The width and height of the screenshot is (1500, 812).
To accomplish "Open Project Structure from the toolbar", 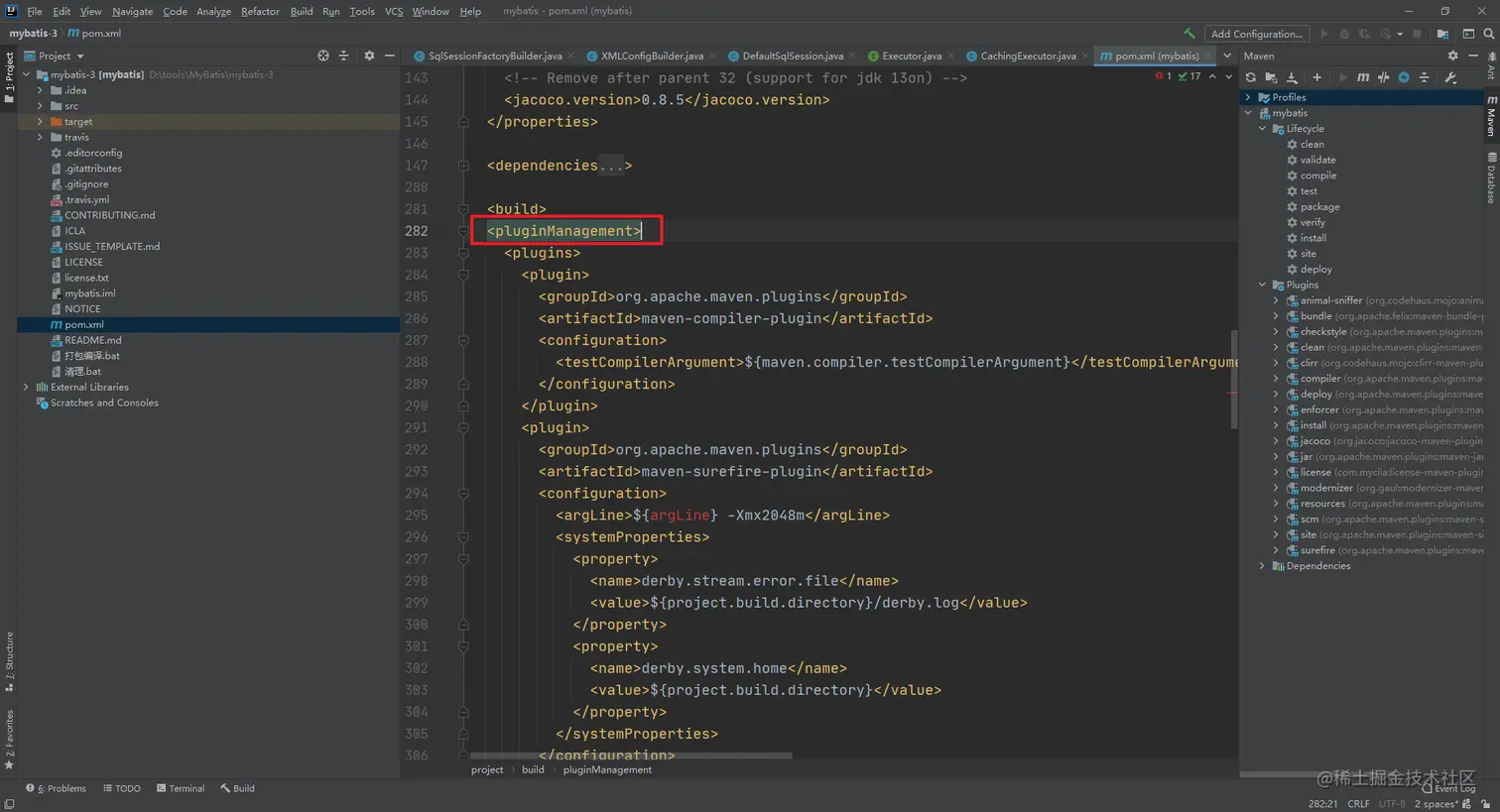I will [1442, 34].
